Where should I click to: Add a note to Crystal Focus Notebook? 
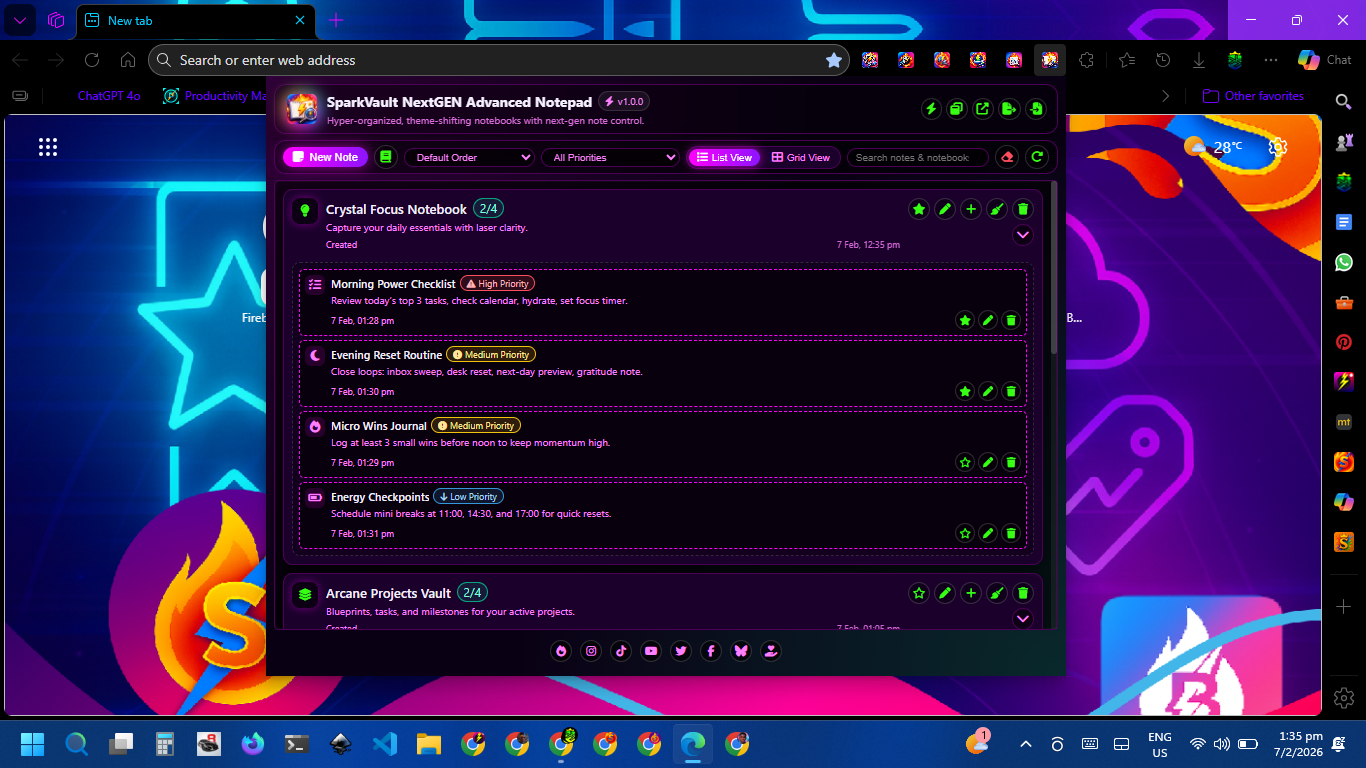(x=971, y=209)
